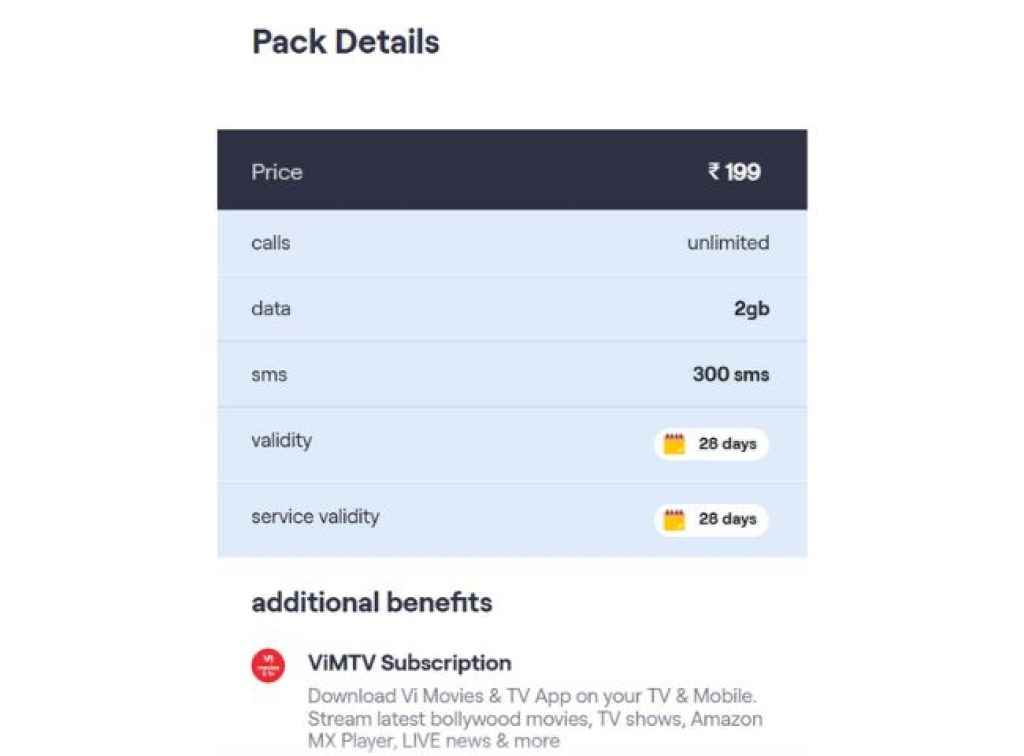Click the rupee 199 price value
Image resolution: width=1024 pixels, height=756 pixels.
[734, 172]
